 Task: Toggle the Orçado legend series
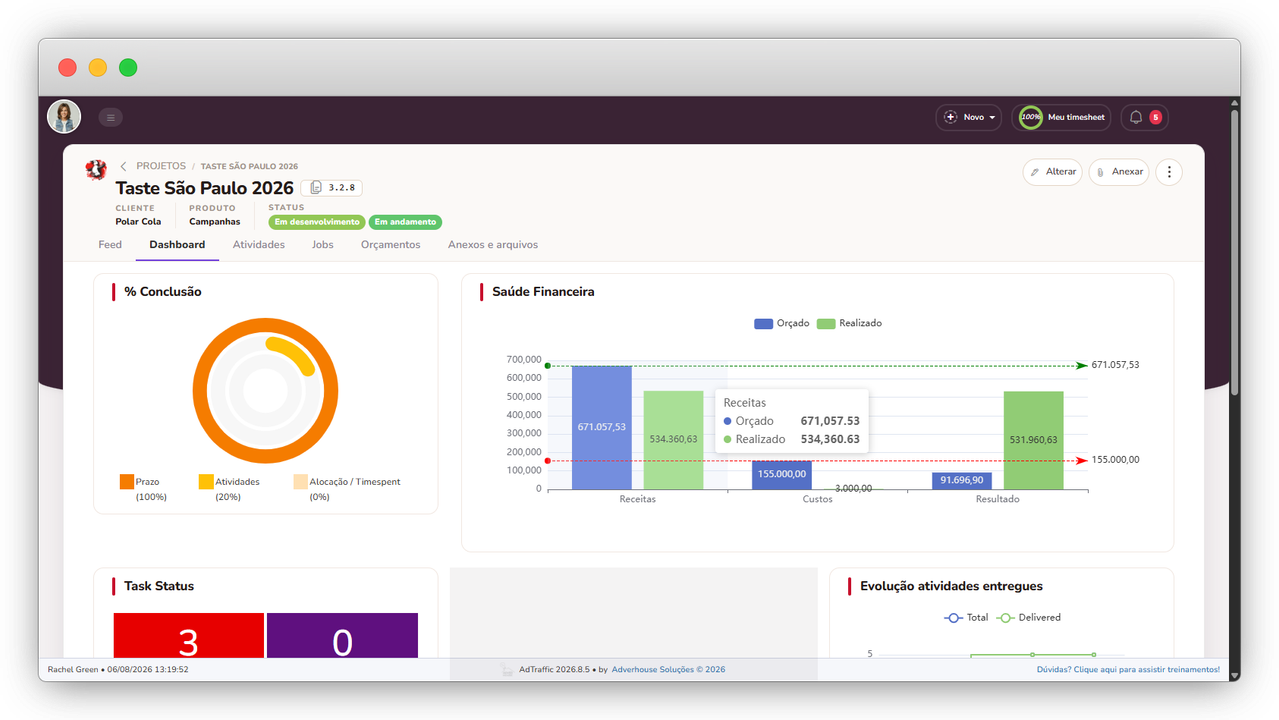pyautogui.click(x=782, y=323)
